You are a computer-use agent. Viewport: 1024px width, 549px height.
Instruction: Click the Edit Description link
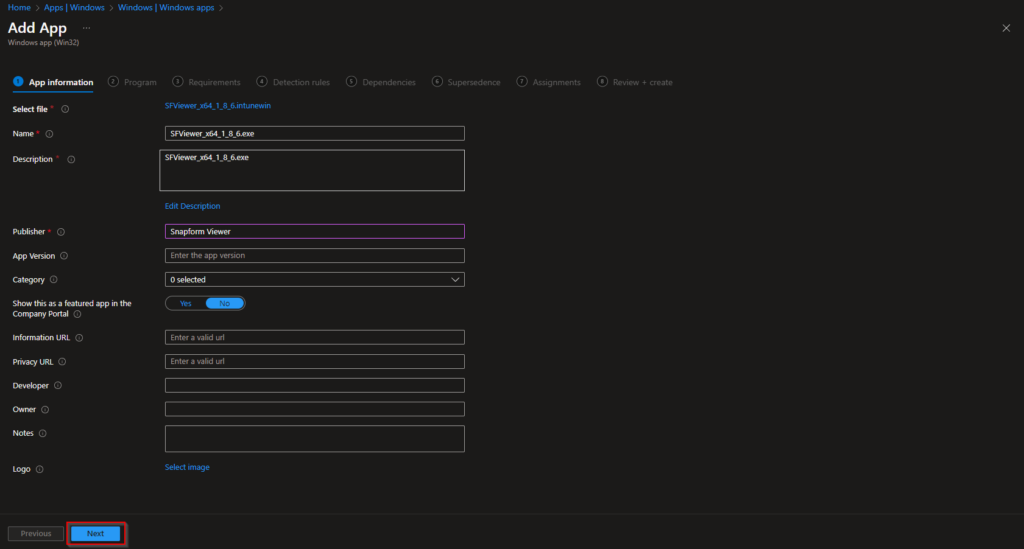pos(192,206)
